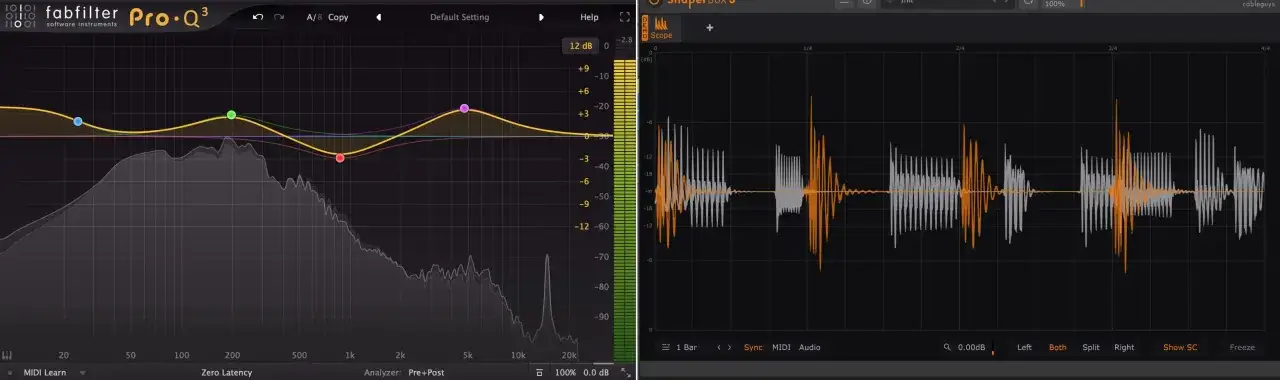Open the Default Setting preset menu

pyautogui.click(x=460, y=17)
